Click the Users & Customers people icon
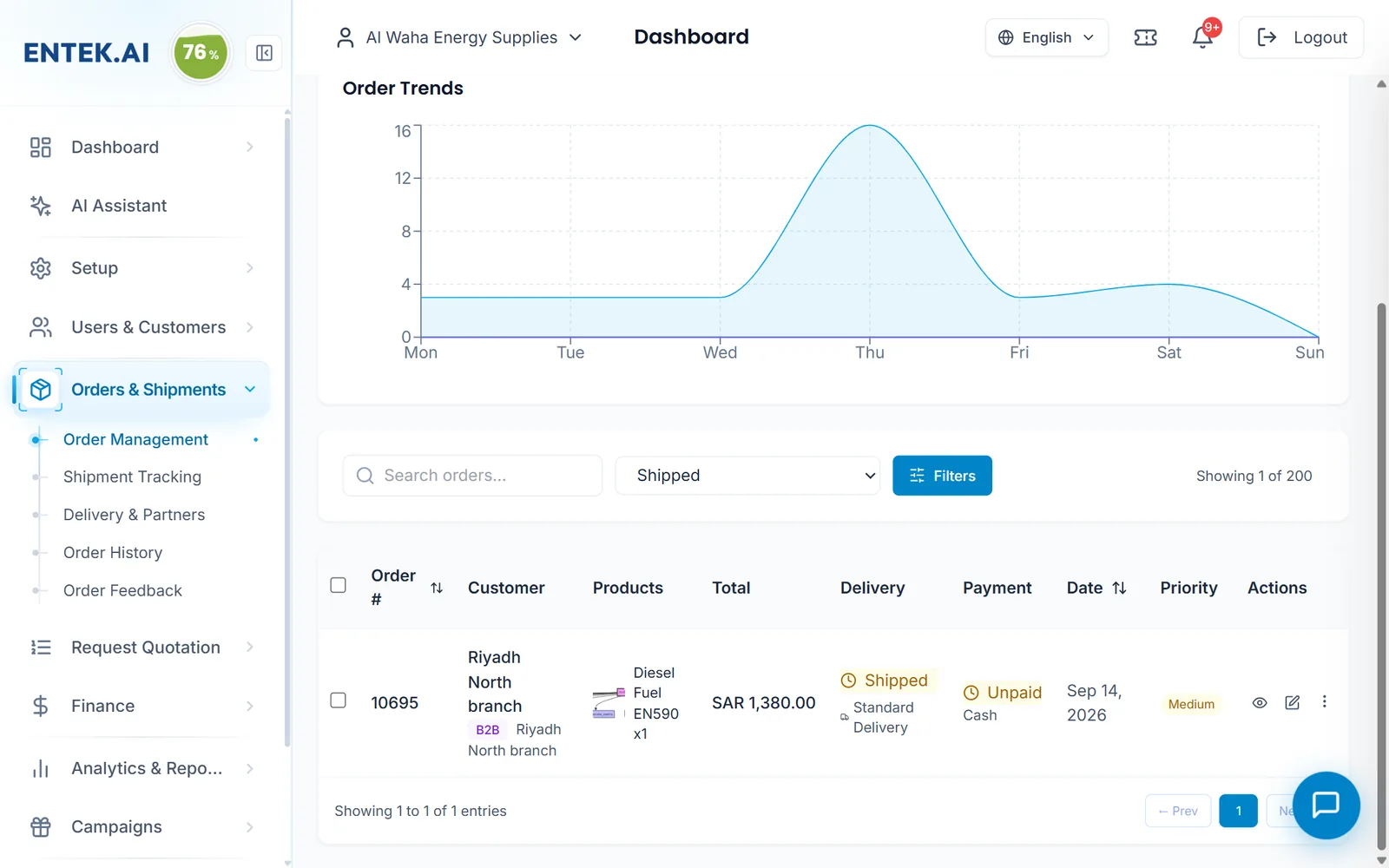The image size is (1389, 868). point(41,327)
